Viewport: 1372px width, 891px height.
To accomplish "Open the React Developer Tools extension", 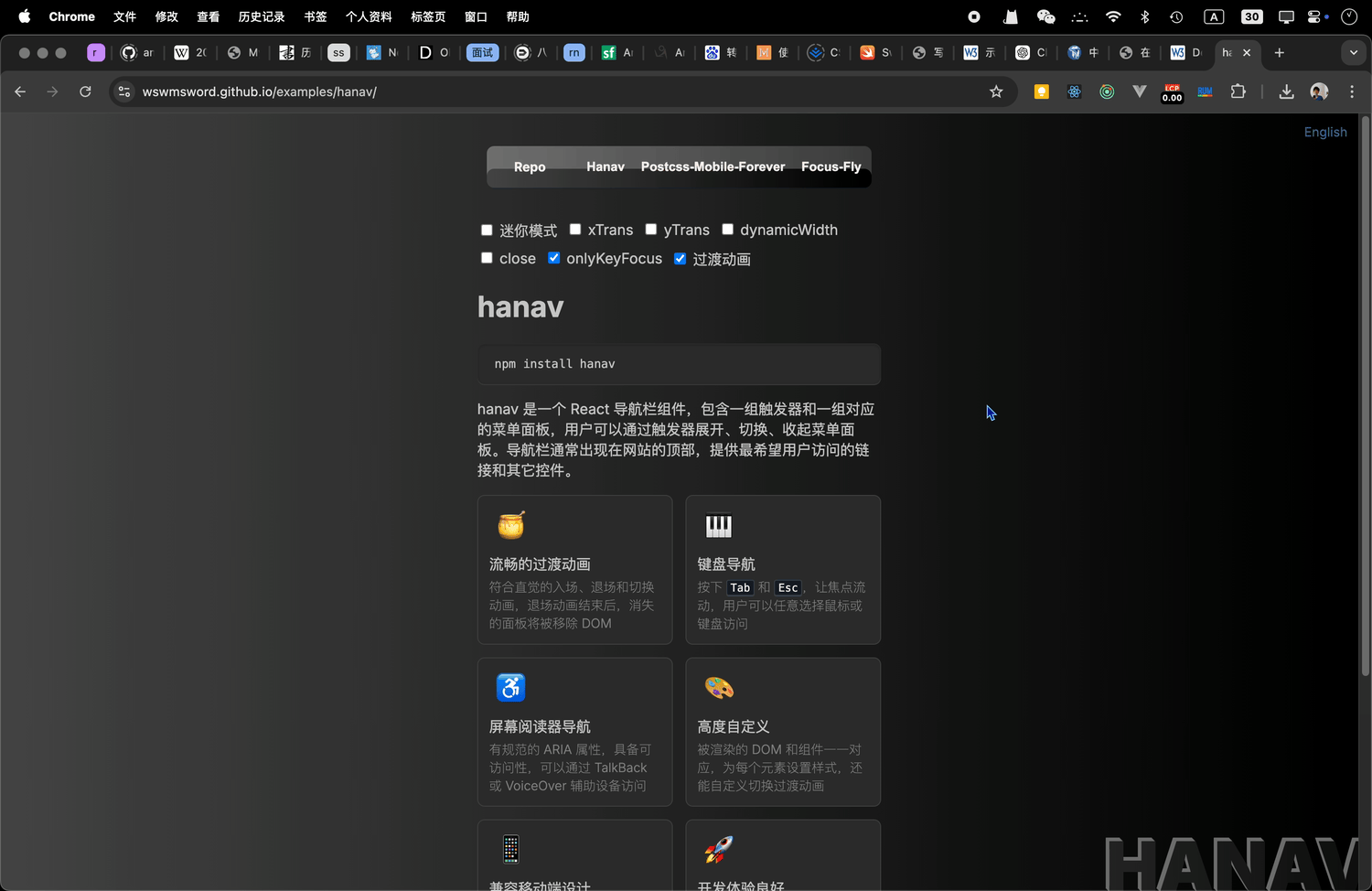I will pyautogui.click(x=1074, y=91).
